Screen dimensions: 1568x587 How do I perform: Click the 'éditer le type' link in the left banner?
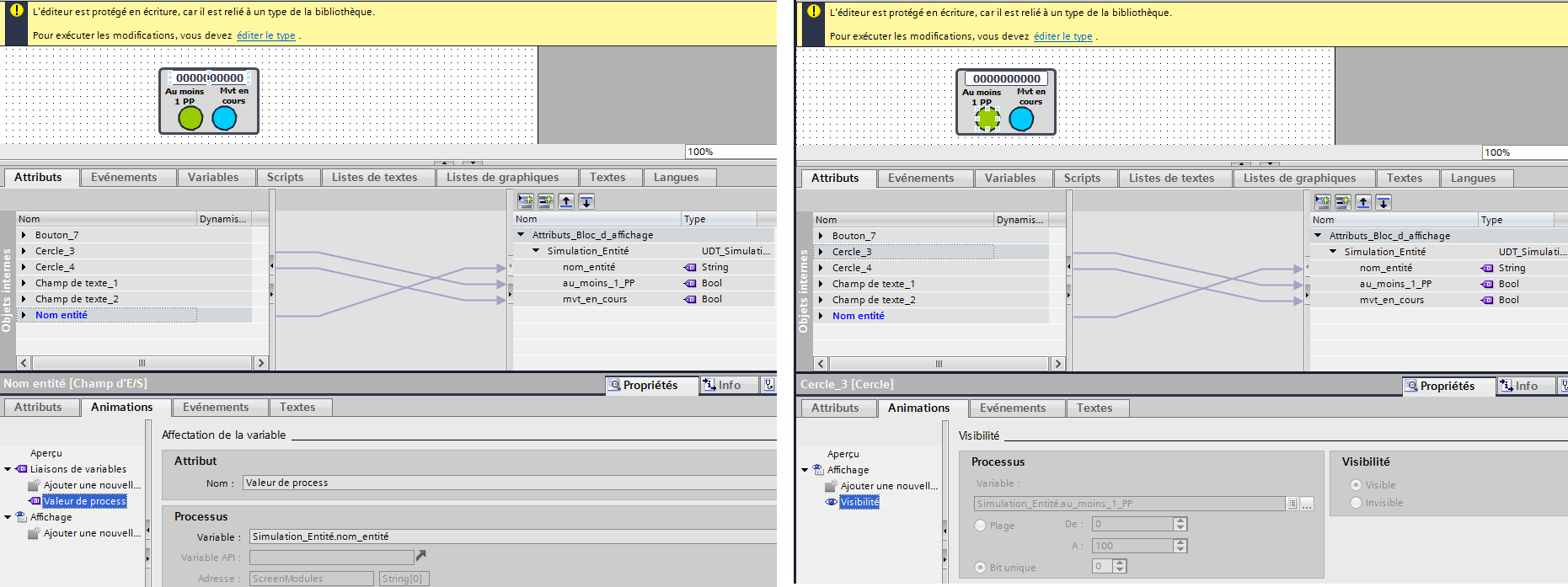265,35
